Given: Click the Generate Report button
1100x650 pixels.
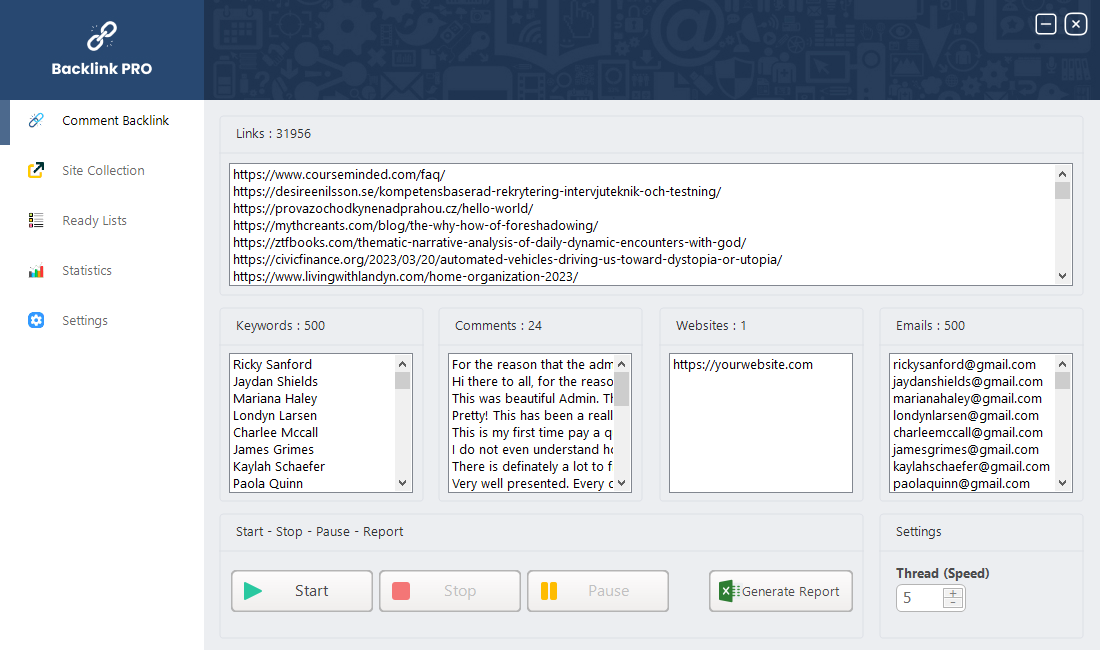Looking at the screenshot, I should coord(781,590).
